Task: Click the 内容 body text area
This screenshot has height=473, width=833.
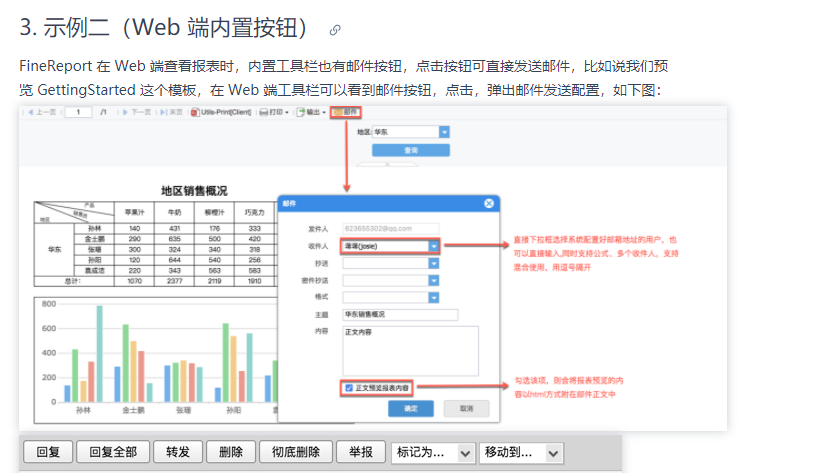Action: (x=410, y=351)
